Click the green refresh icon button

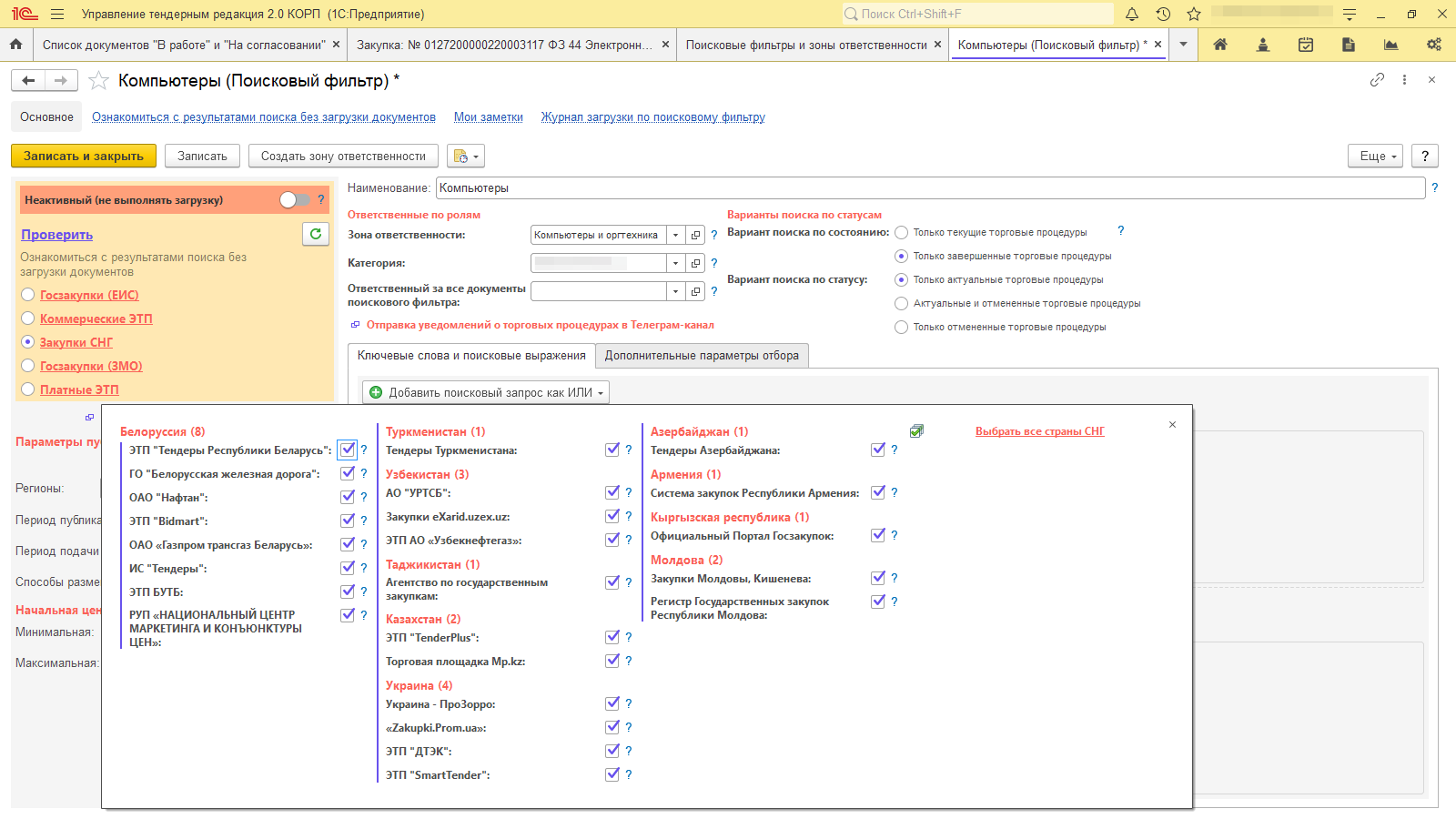[315, 234]
